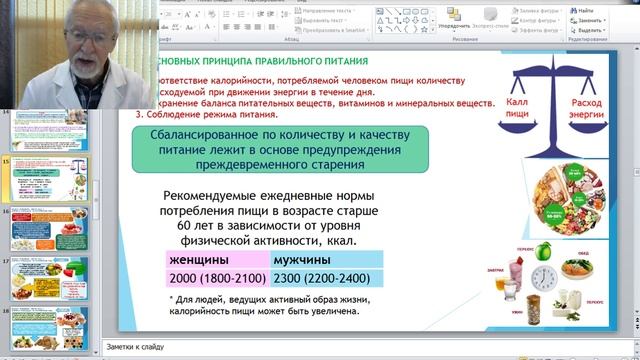
Task: Click the table cell '2000 (1800-2100)'
Action: [218, 278]
